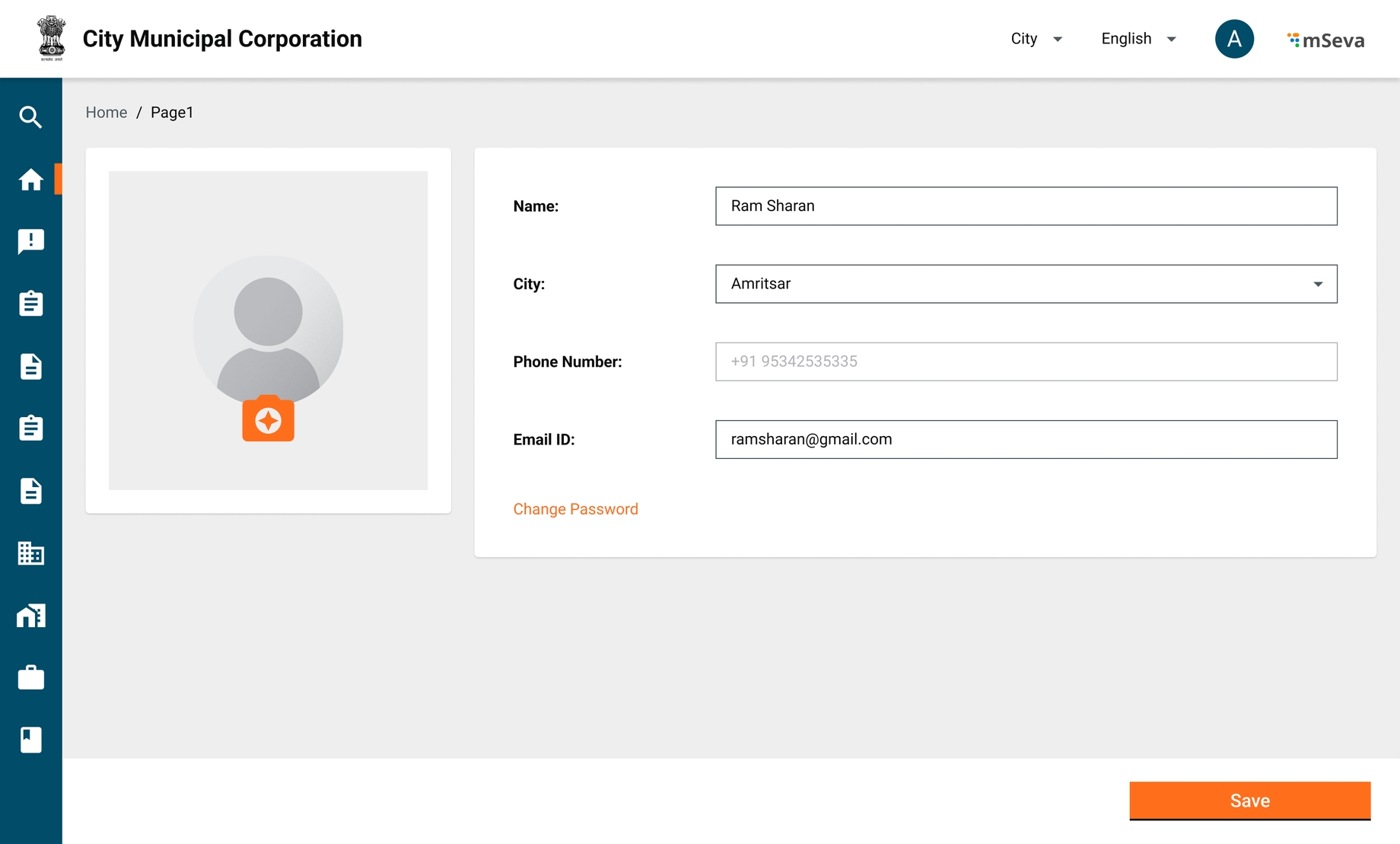This screenshot has height=844, width=1400.
Task: Open the English language dropdown
Action: (x=1138, y=39)
